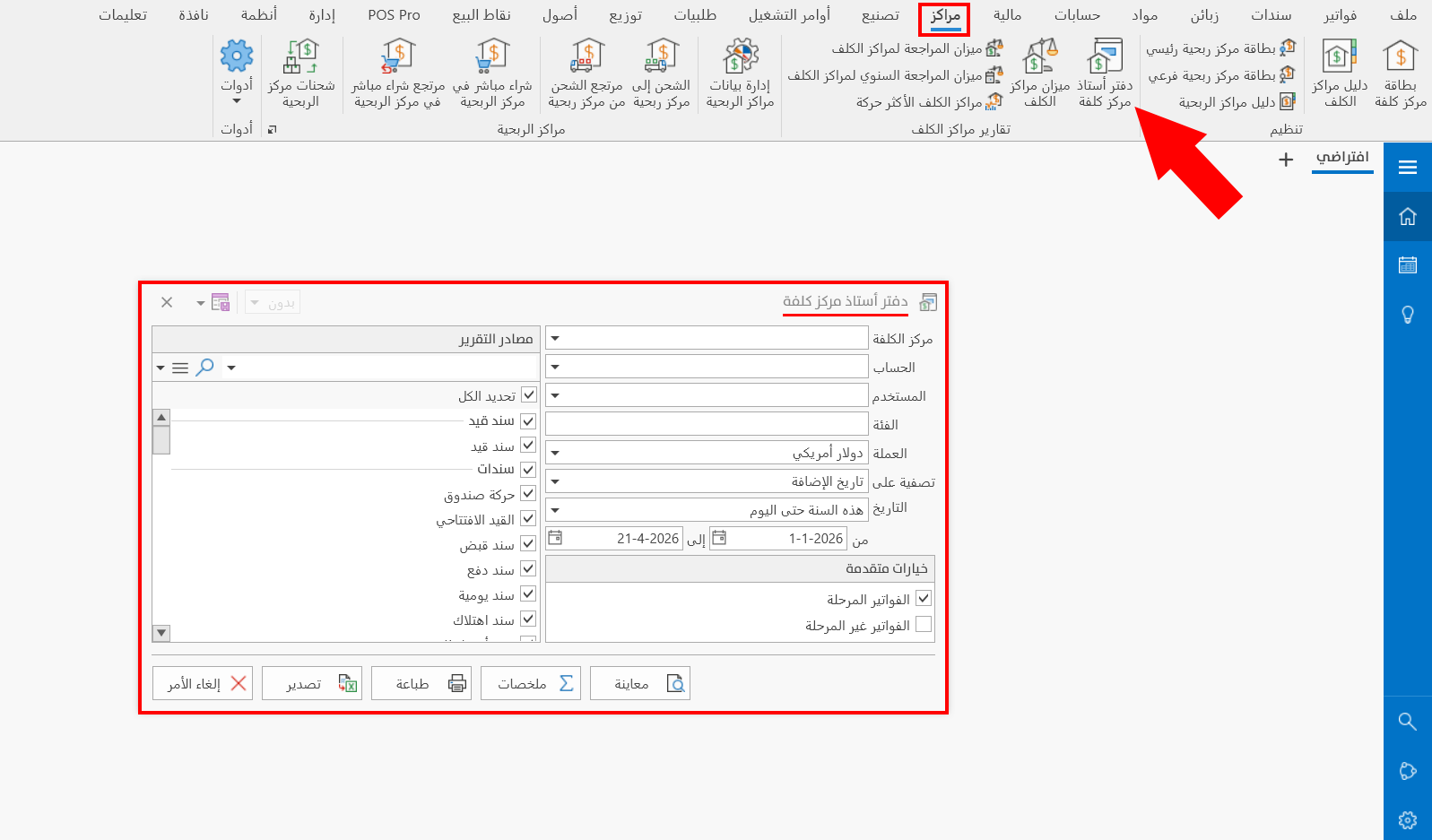This screenshot has height=840, width=1432.
Task: Uncheck الفواتير المرحلة option
Action: [924, 598]
